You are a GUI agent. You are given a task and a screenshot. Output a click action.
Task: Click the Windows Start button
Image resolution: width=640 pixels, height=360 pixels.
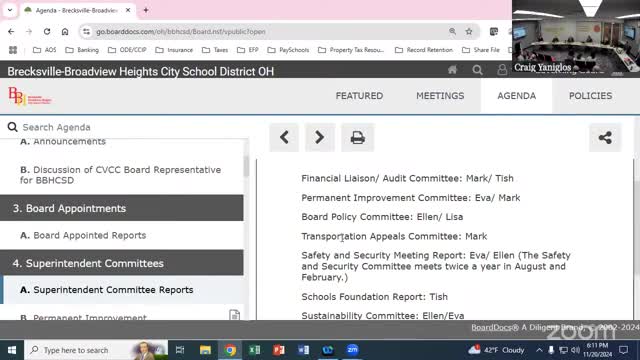point(12,350)
